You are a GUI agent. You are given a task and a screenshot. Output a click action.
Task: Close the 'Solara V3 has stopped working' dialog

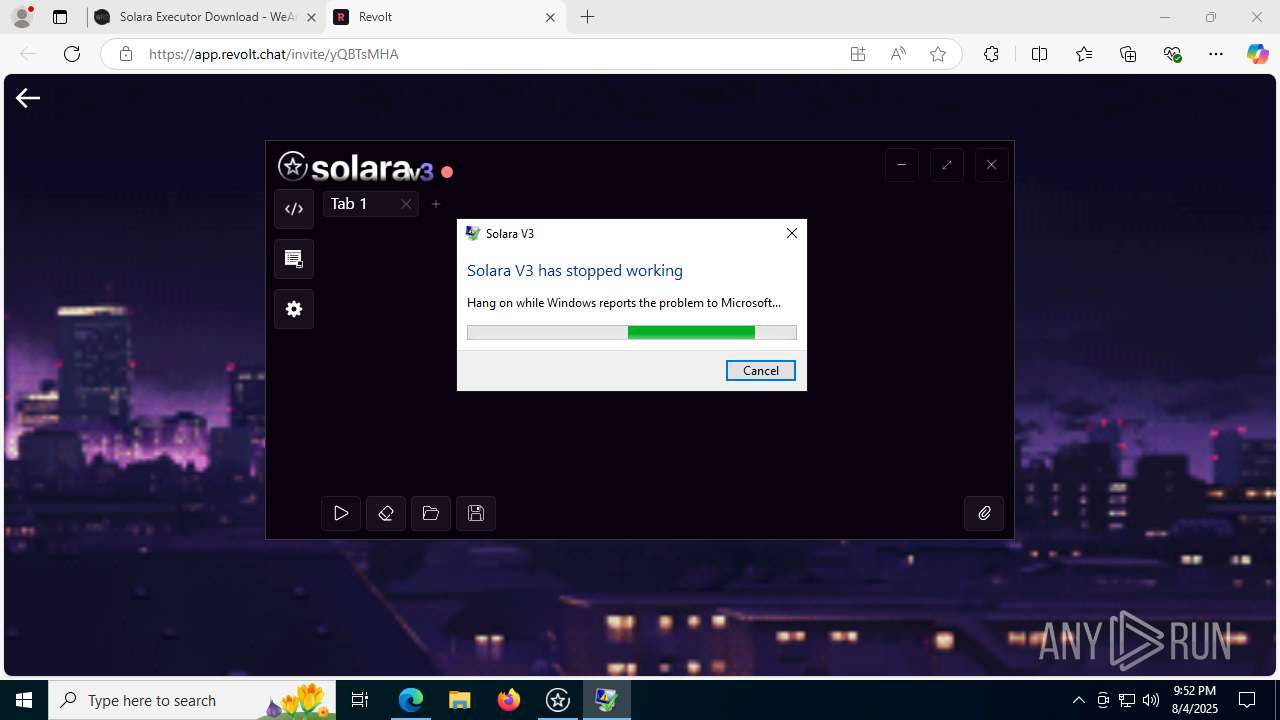click(x=792, y=233)
